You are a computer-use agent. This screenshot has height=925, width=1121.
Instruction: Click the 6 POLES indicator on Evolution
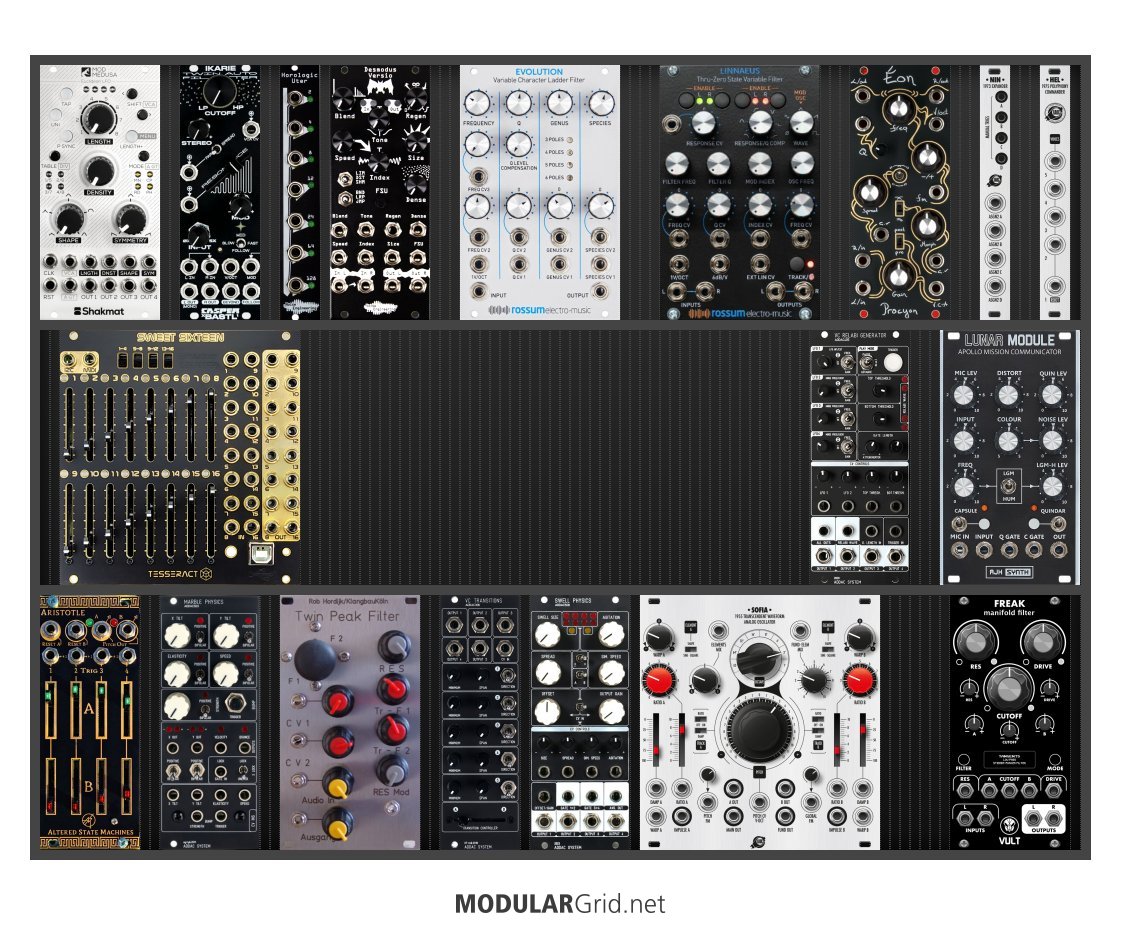point(570,177)
